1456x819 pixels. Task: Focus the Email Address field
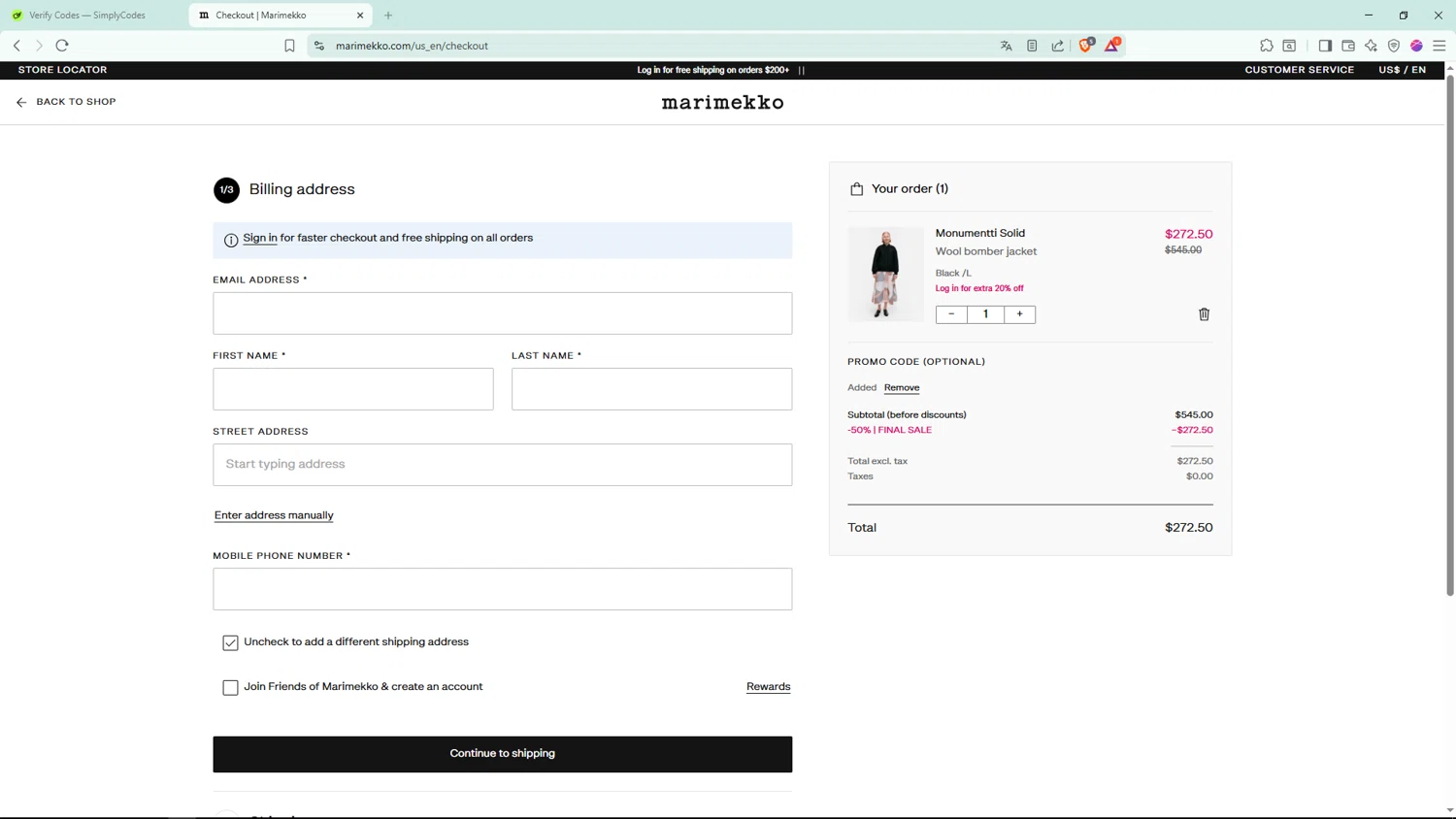pyautogui.click(x=502, y=313)
